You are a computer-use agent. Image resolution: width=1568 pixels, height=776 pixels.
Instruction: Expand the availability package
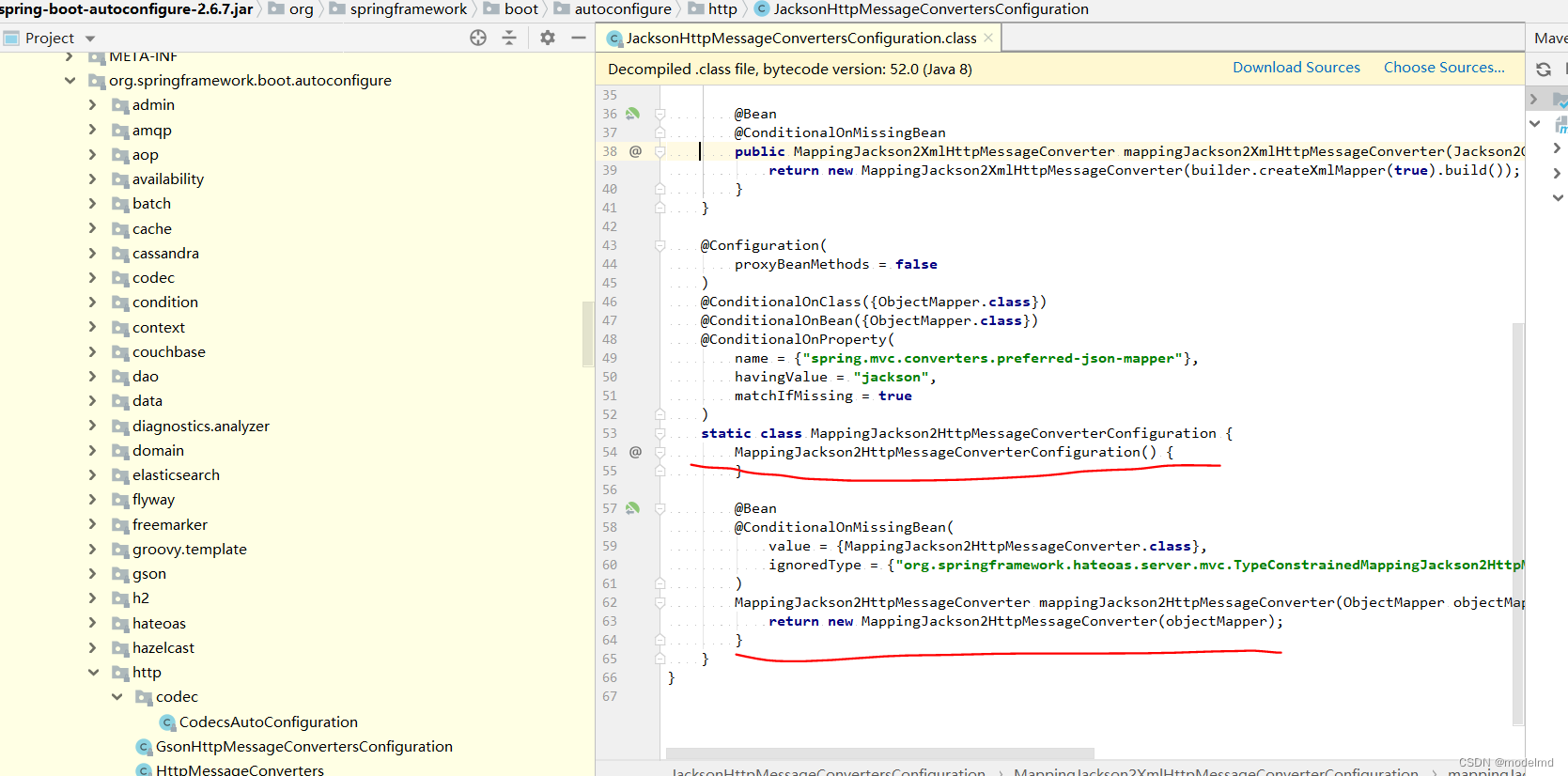(92, 178)
